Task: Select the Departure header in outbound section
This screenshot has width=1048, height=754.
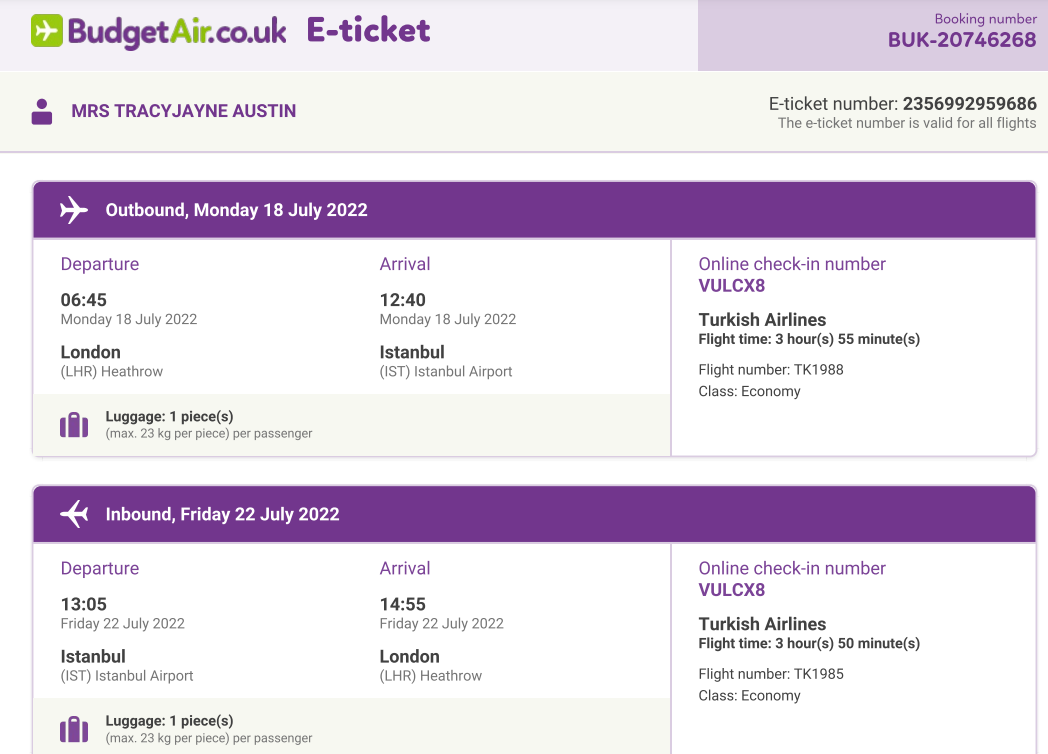Action: (100, 264)
